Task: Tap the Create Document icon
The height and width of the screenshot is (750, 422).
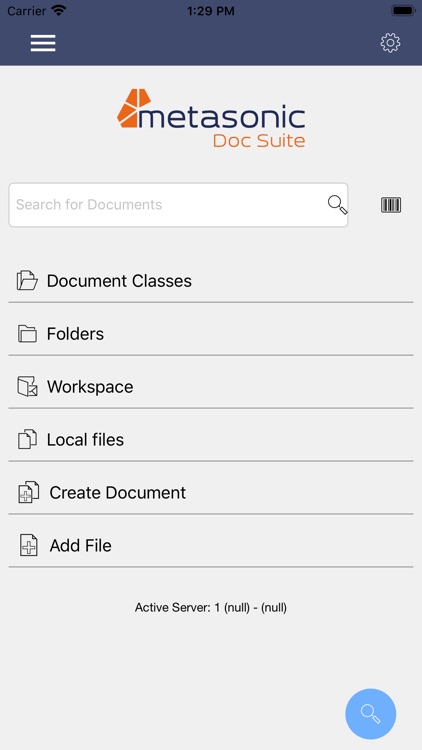Action: click(29, 492)
